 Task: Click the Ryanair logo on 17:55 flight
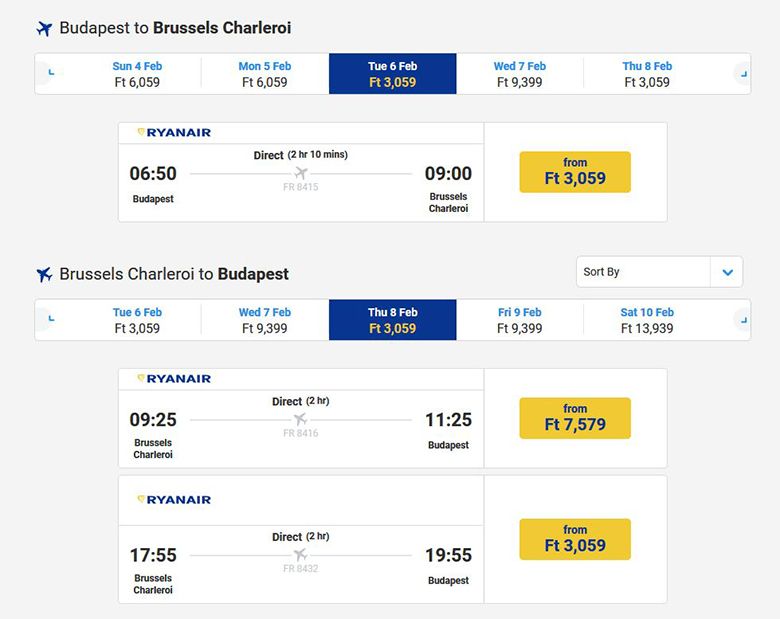(174, 499)
